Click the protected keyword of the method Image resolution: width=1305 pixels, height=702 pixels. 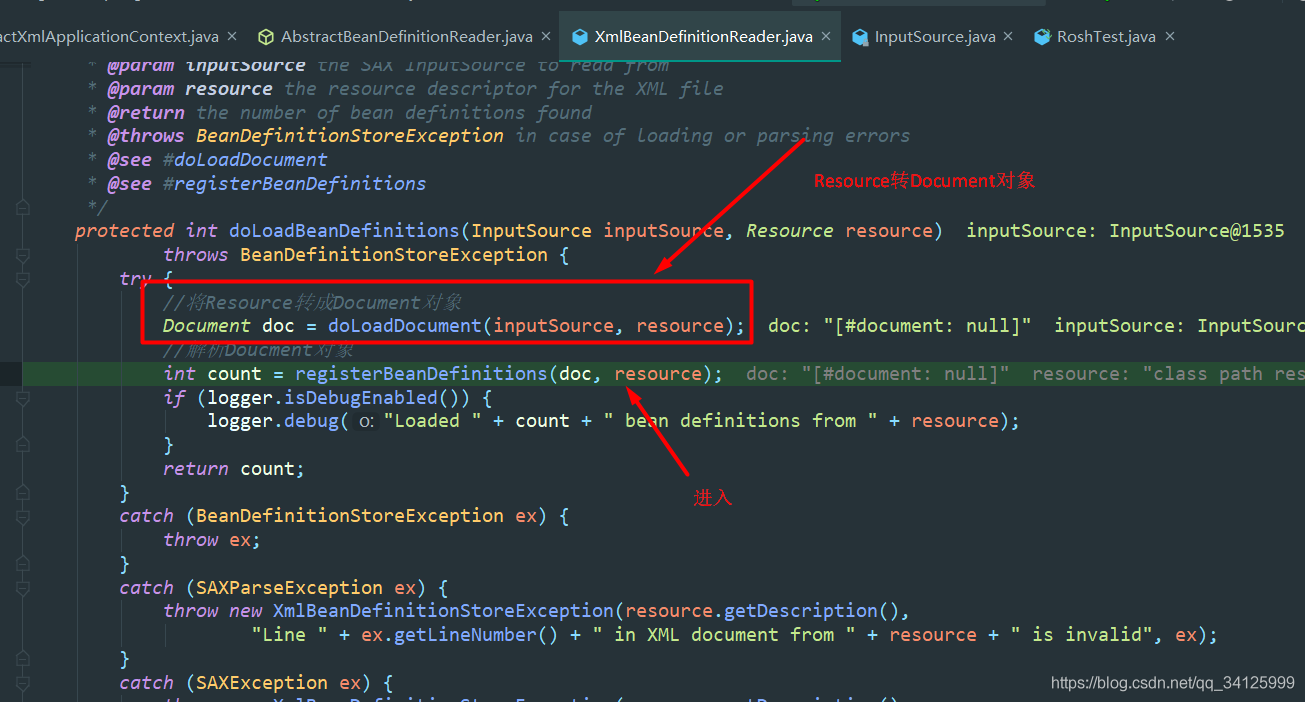click(124, 231)
